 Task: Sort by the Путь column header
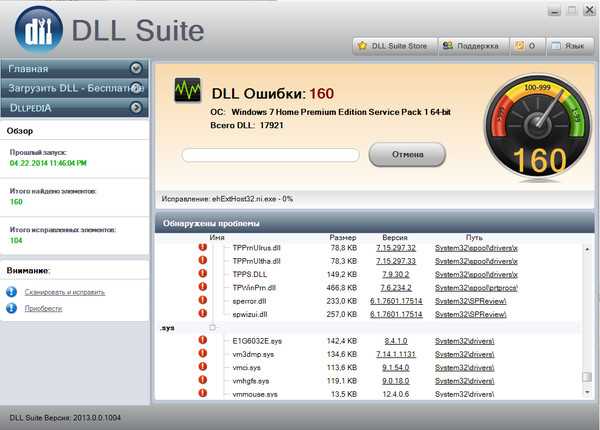click(474, 238)
